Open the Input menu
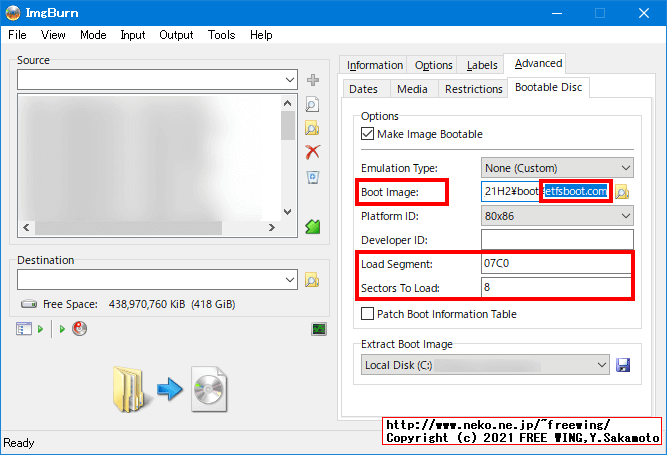 coord(133,35)
